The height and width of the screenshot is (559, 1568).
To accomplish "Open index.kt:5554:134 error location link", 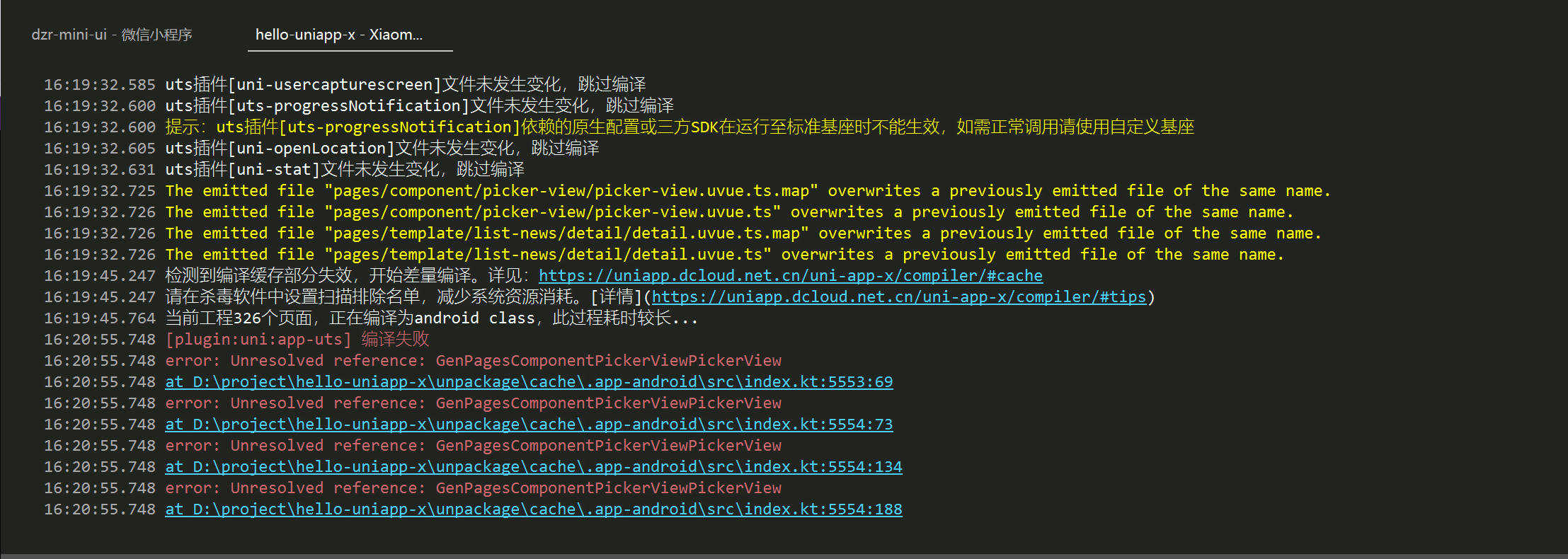I will [534, 467].
